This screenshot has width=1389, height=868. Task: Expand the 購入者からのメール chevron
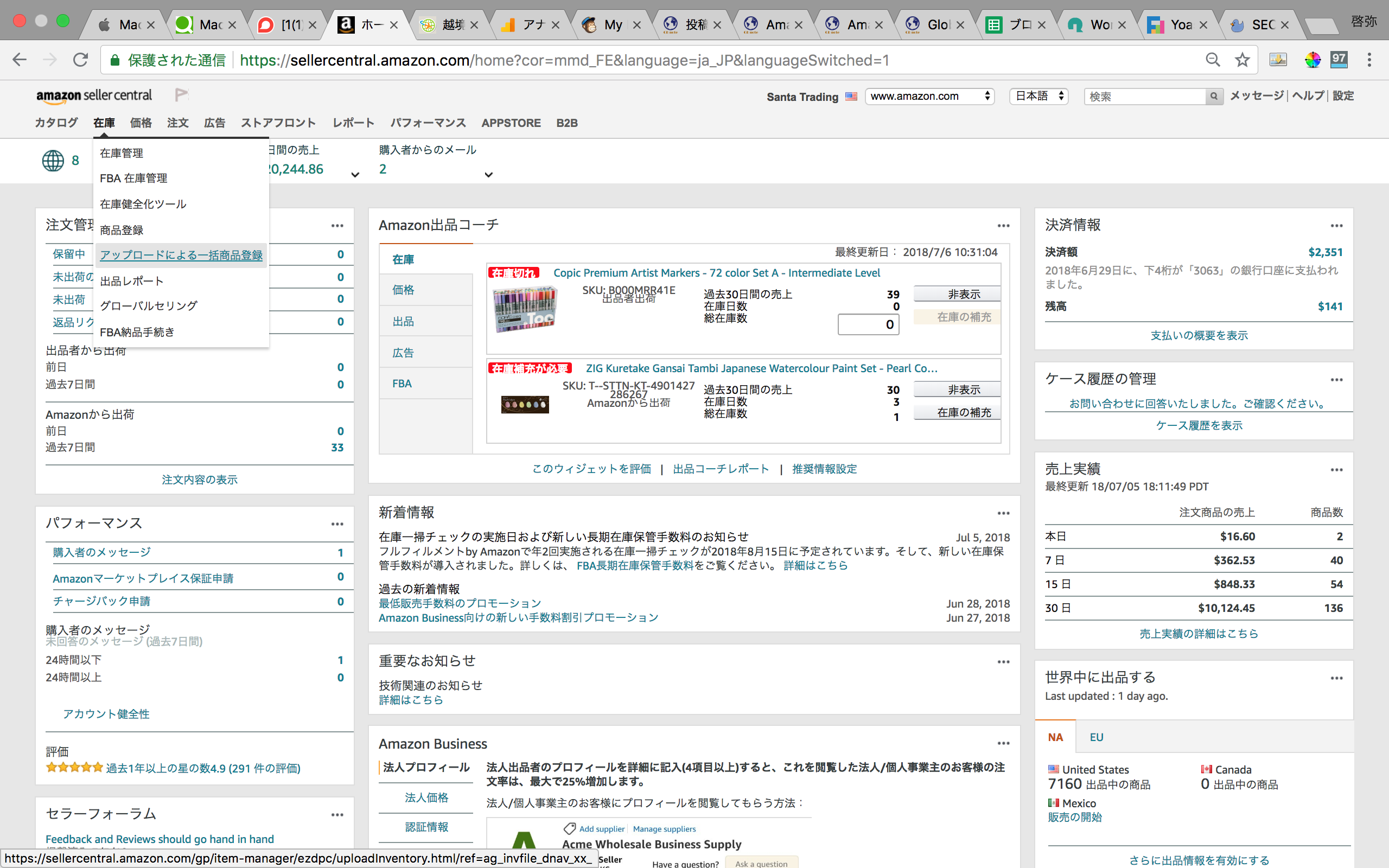(488, 175)
